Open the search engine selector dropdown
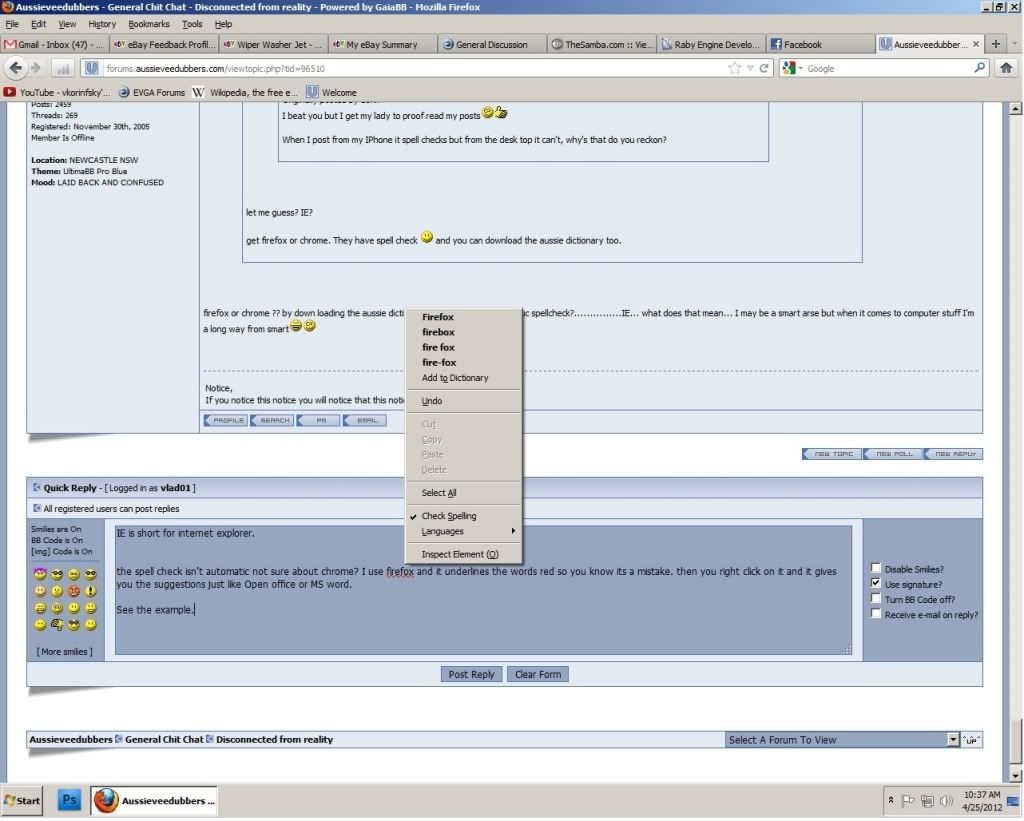The image size is (1024, 821). click(x=792, y=68)
